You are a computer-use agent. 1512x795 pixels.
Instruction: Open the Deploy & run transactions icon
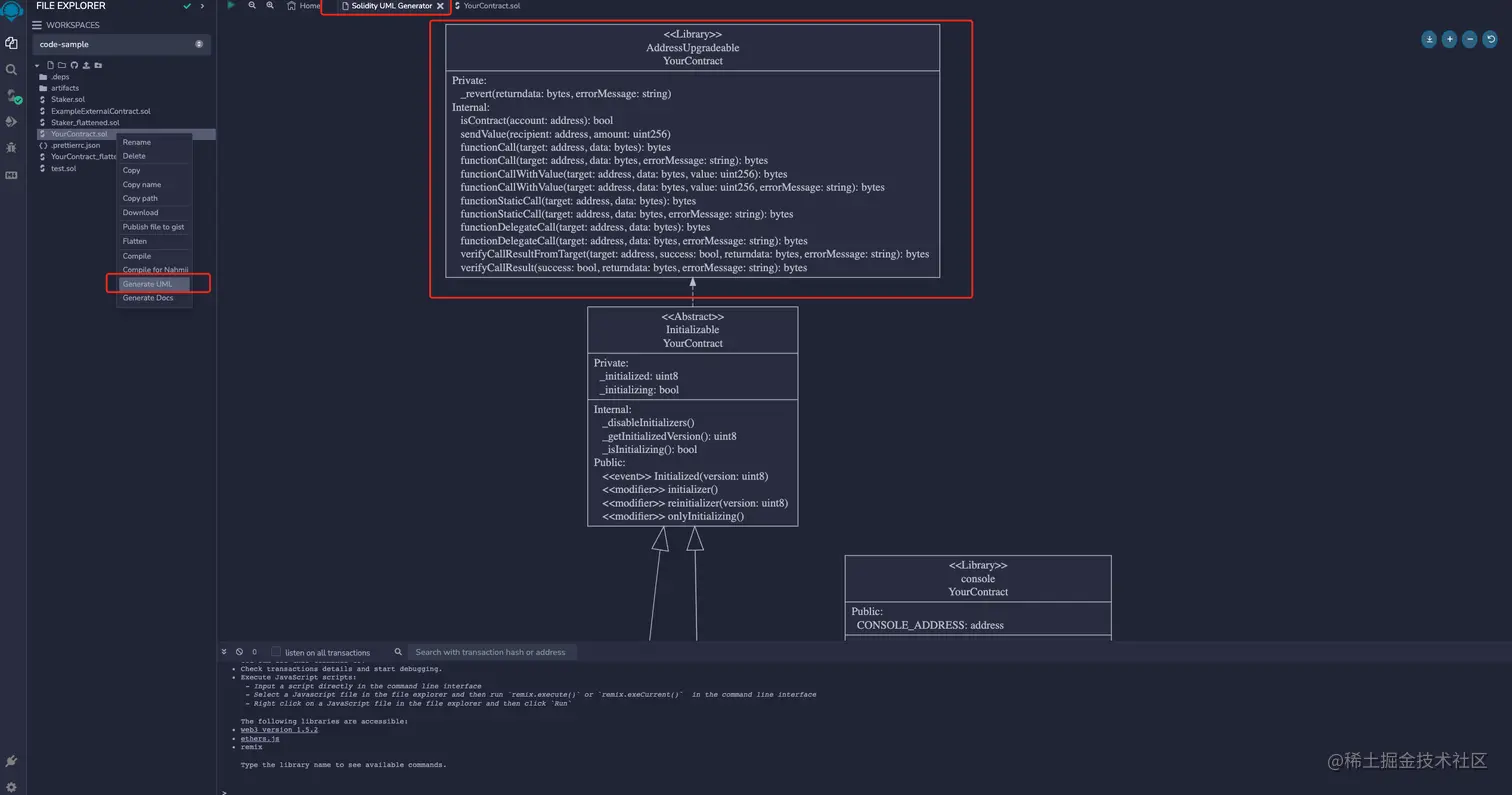click(11, 122)
